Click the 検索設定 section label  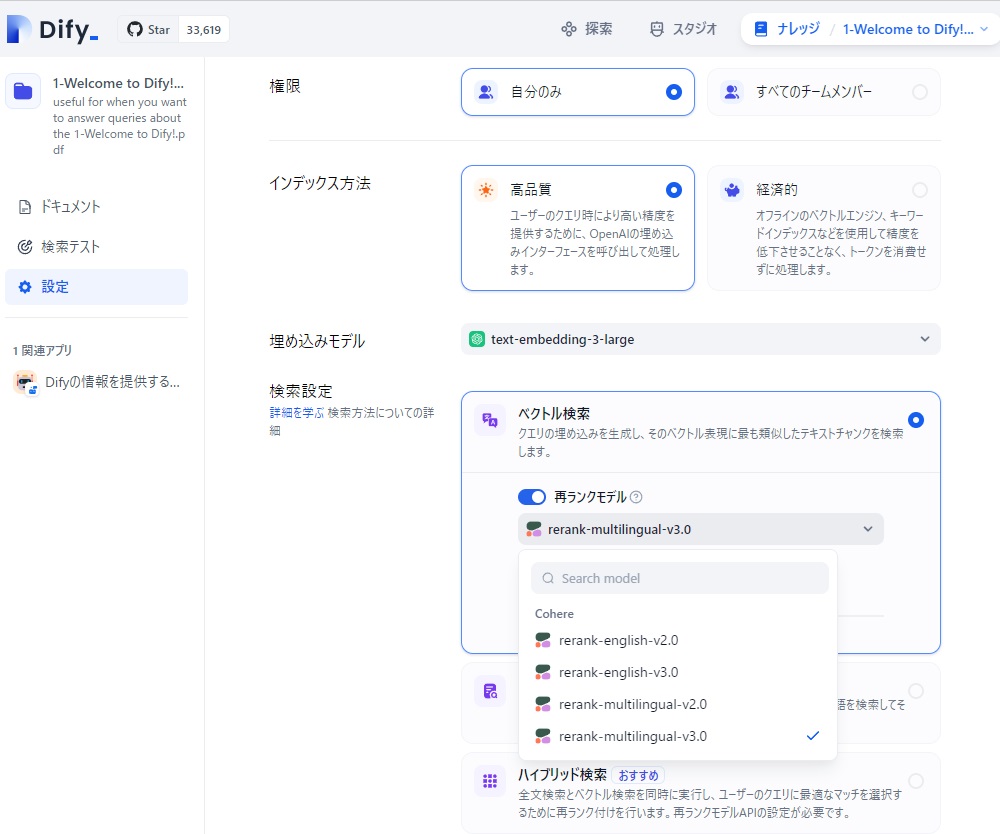(300, 391)
